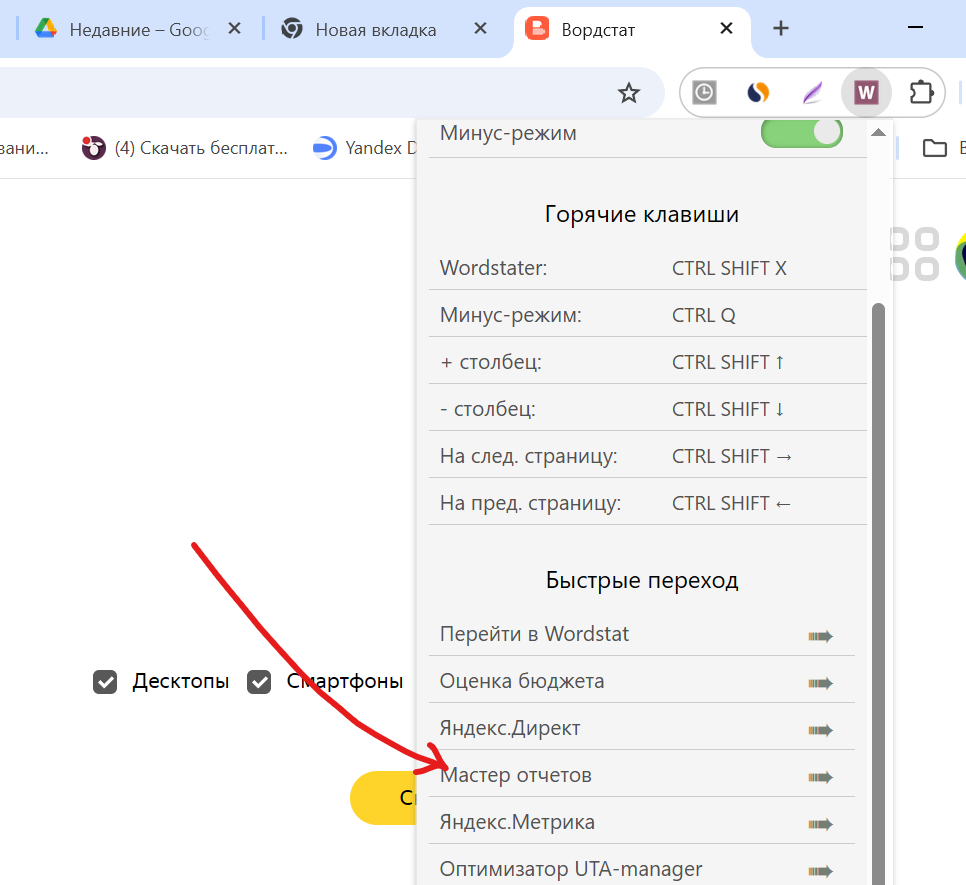Bookmark the page with the star icon
Image resolution: width=966 pixels, height=885 pixels.
628,93
